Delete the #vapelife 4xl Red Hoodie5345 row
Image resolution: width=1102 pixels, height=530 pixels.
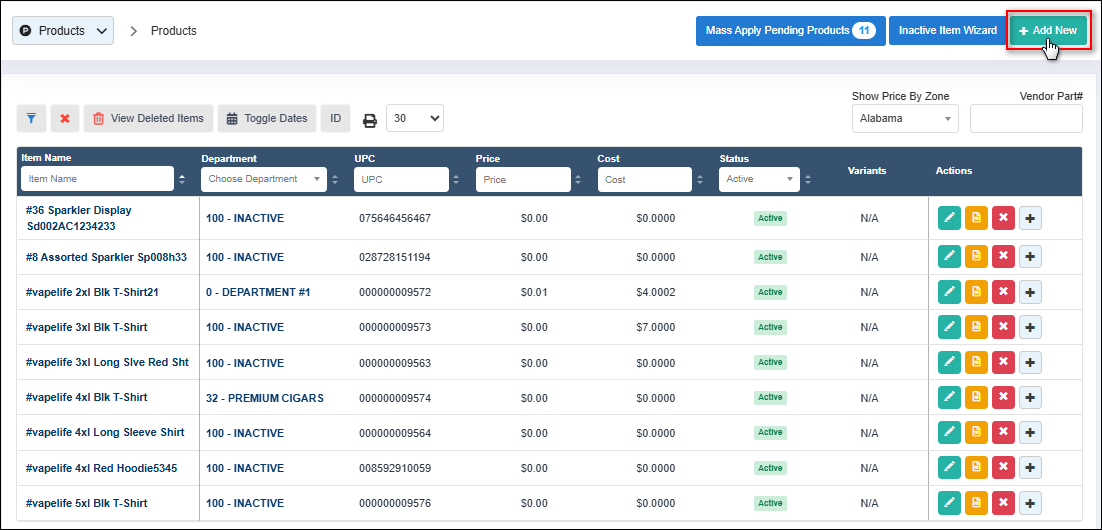[1003, 468]
